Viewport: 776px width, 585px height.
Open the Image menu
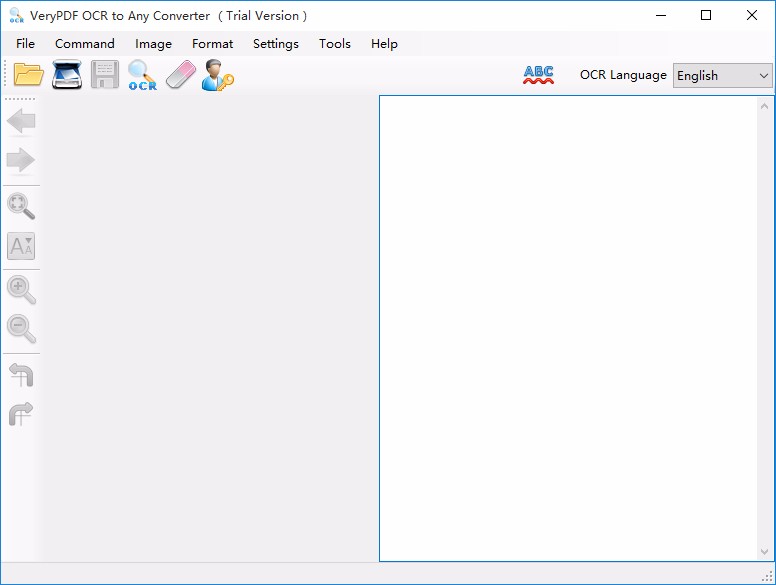153,44
